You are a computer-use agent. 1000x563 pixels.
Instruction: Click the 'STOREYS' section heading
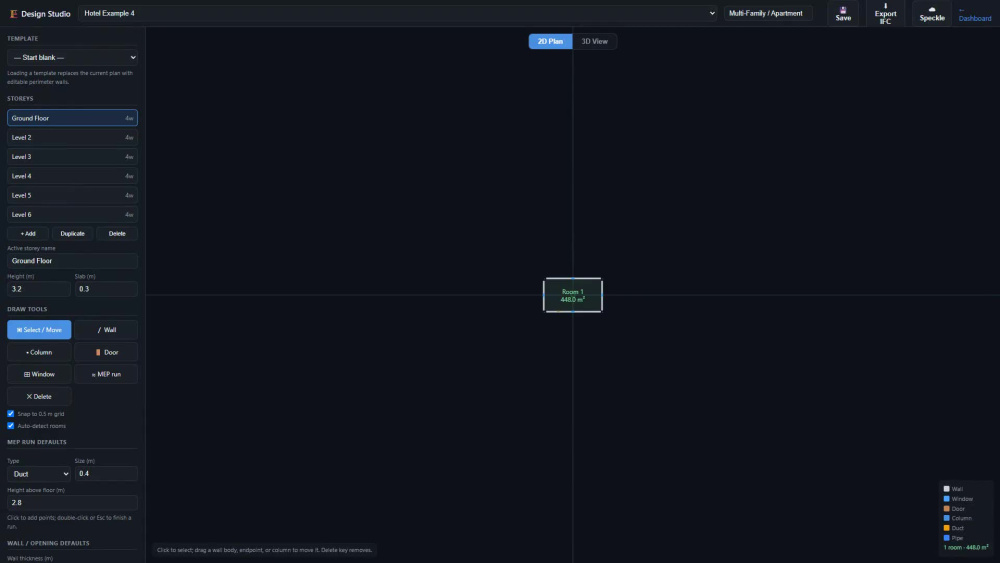[x=20, y=99]
